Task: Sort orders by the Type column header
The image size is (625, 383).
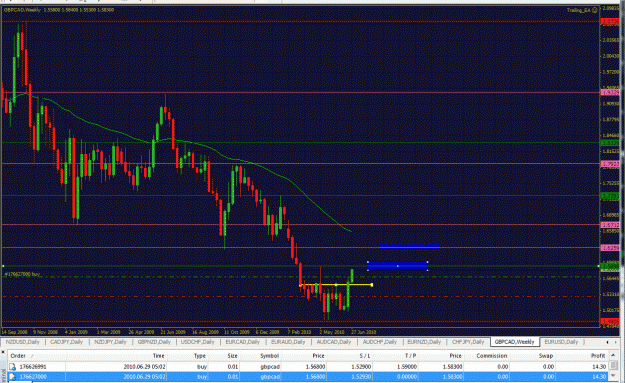Action: 199,356
